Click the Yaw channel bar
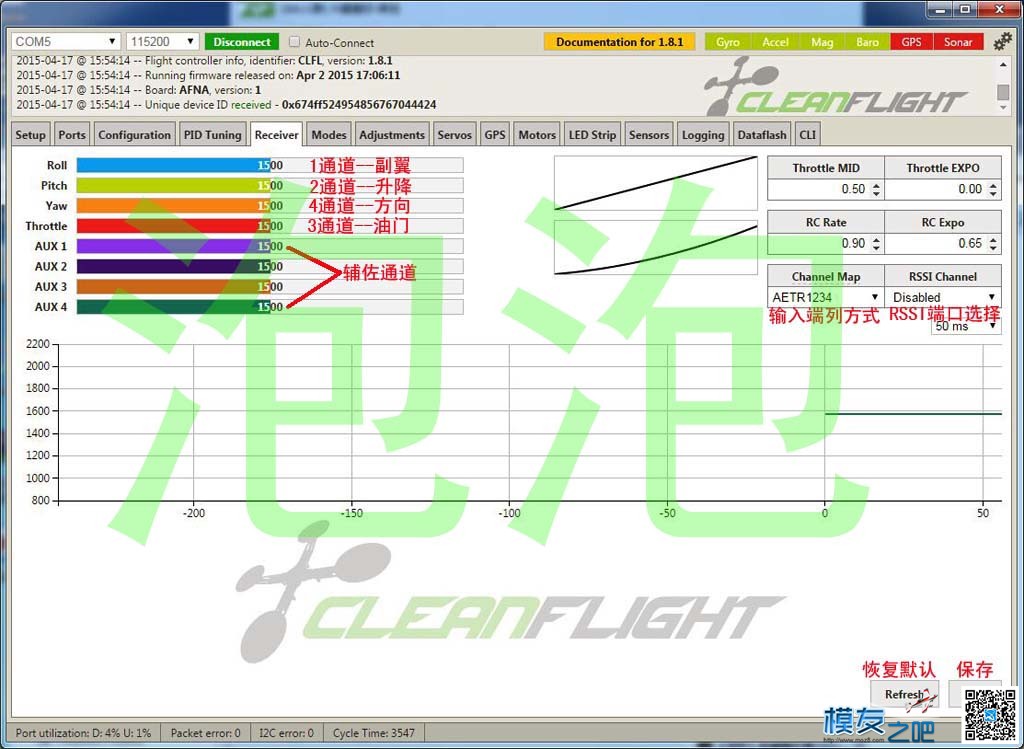 pyautogui.click(x=270, y=206)
